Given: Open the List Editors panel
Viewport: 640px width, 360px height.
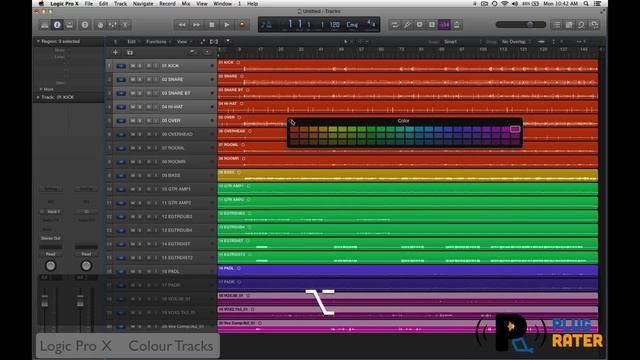Looking at the screenshot, I should point(556,25).
